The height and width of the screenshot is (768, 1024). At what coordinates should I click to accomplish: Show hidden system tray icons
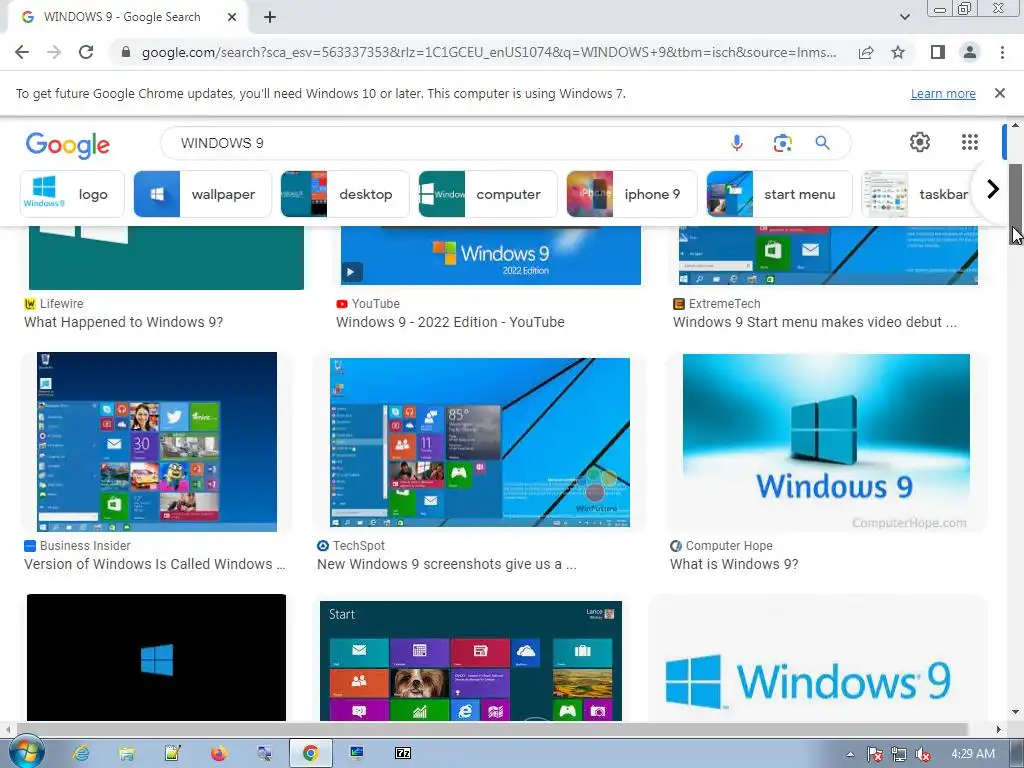[x=850, y=754]
